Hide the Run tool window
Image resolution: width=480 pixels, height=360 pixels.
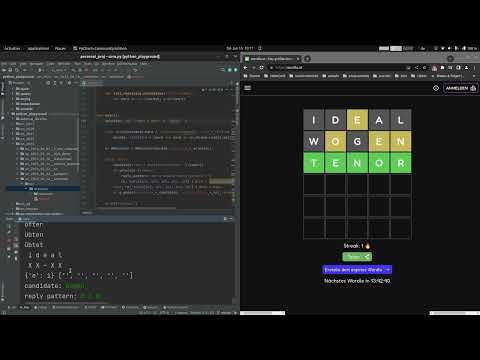pyautogui.click(x=231, y=219)
